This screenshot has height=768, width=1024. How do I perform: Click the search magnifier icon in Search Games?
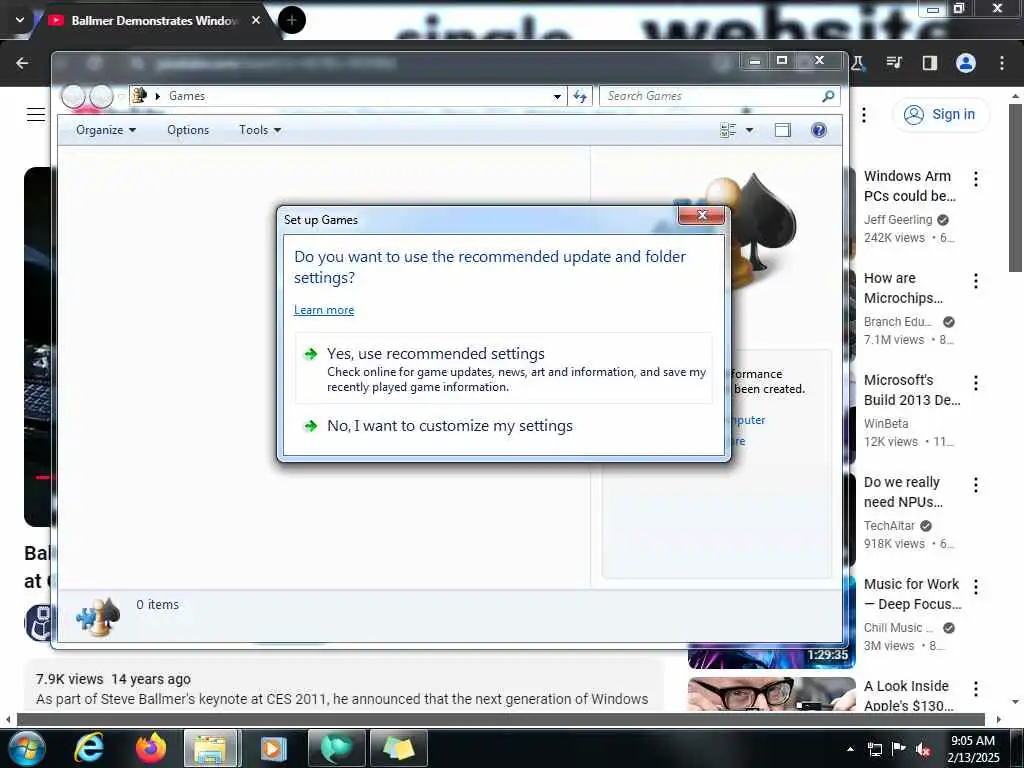coord(828,96)
